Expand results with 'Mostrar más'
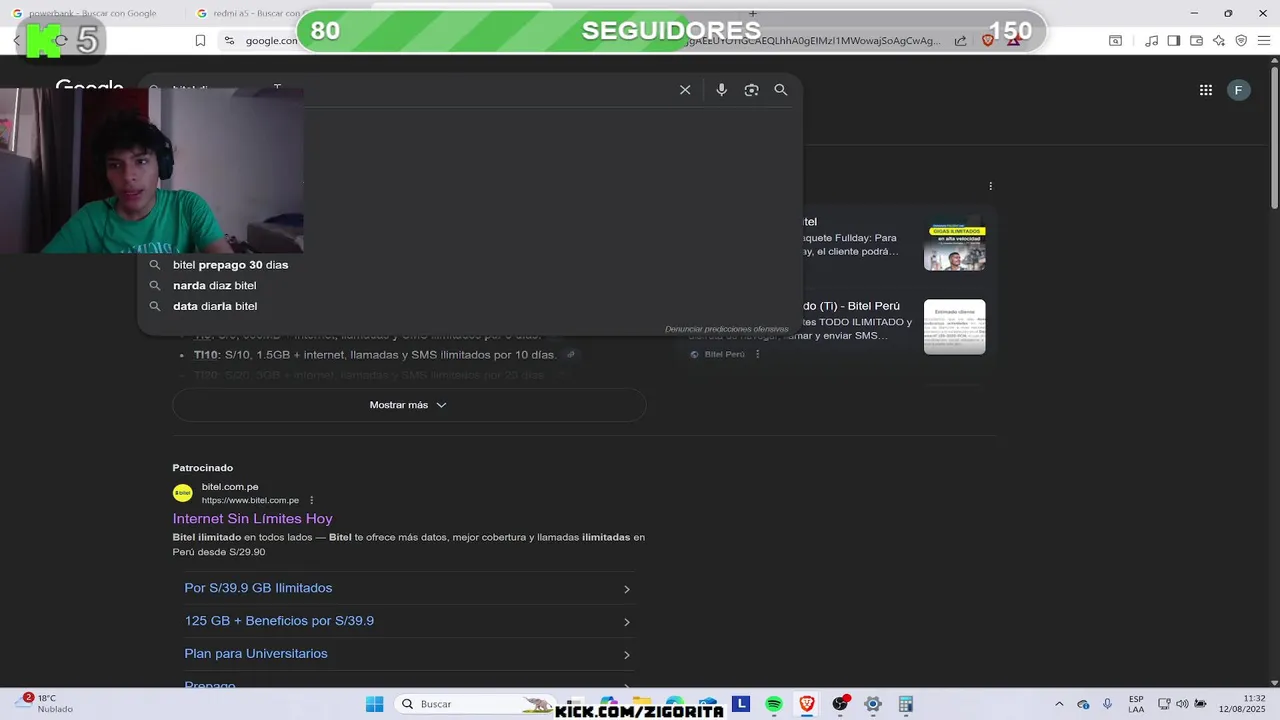 [x=409, y=405]
